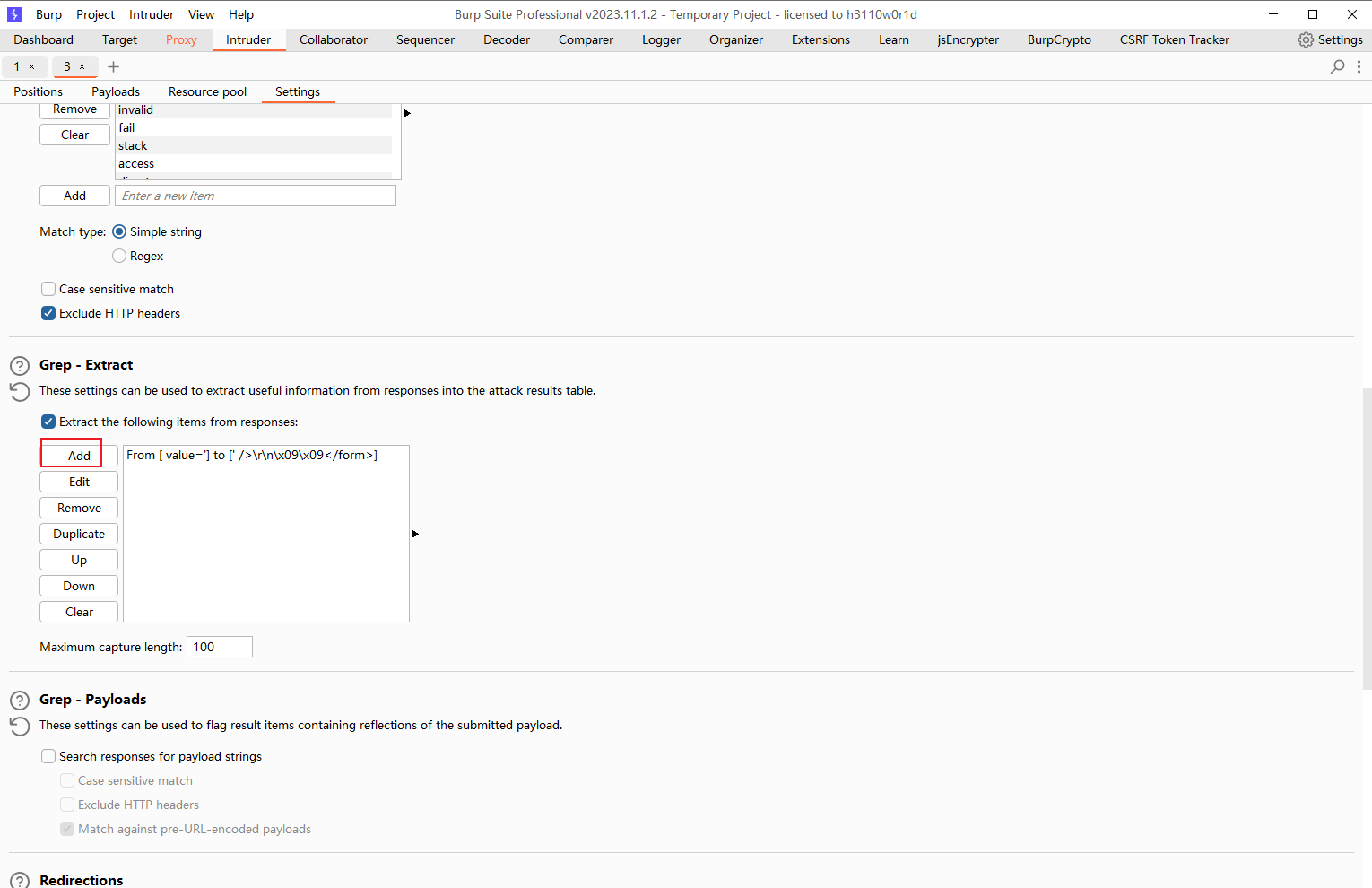Open the Burp menu
Image resolution: width=1372 pixels, height=888 pixels.
click(x=48, y=14)
